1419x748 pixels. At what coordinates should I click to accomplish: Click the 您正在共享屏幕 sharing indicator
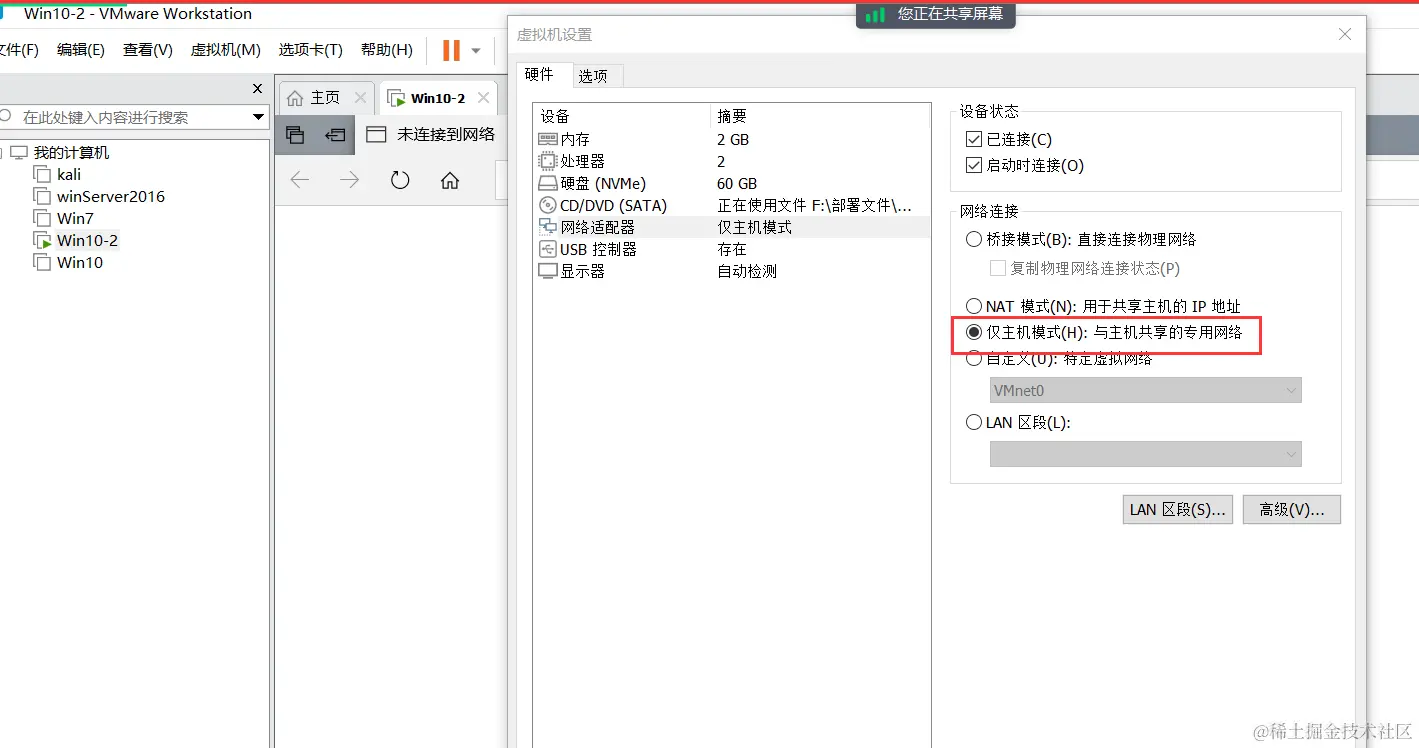936,15
